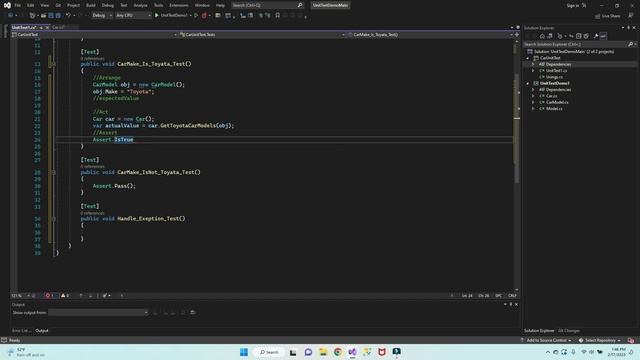The height and width of the screenshot is (360, 640).
Task: Click 0 references link above CarMake_Is_Toyota_Test
Action: pyautogui.click(x=93, y=58)
